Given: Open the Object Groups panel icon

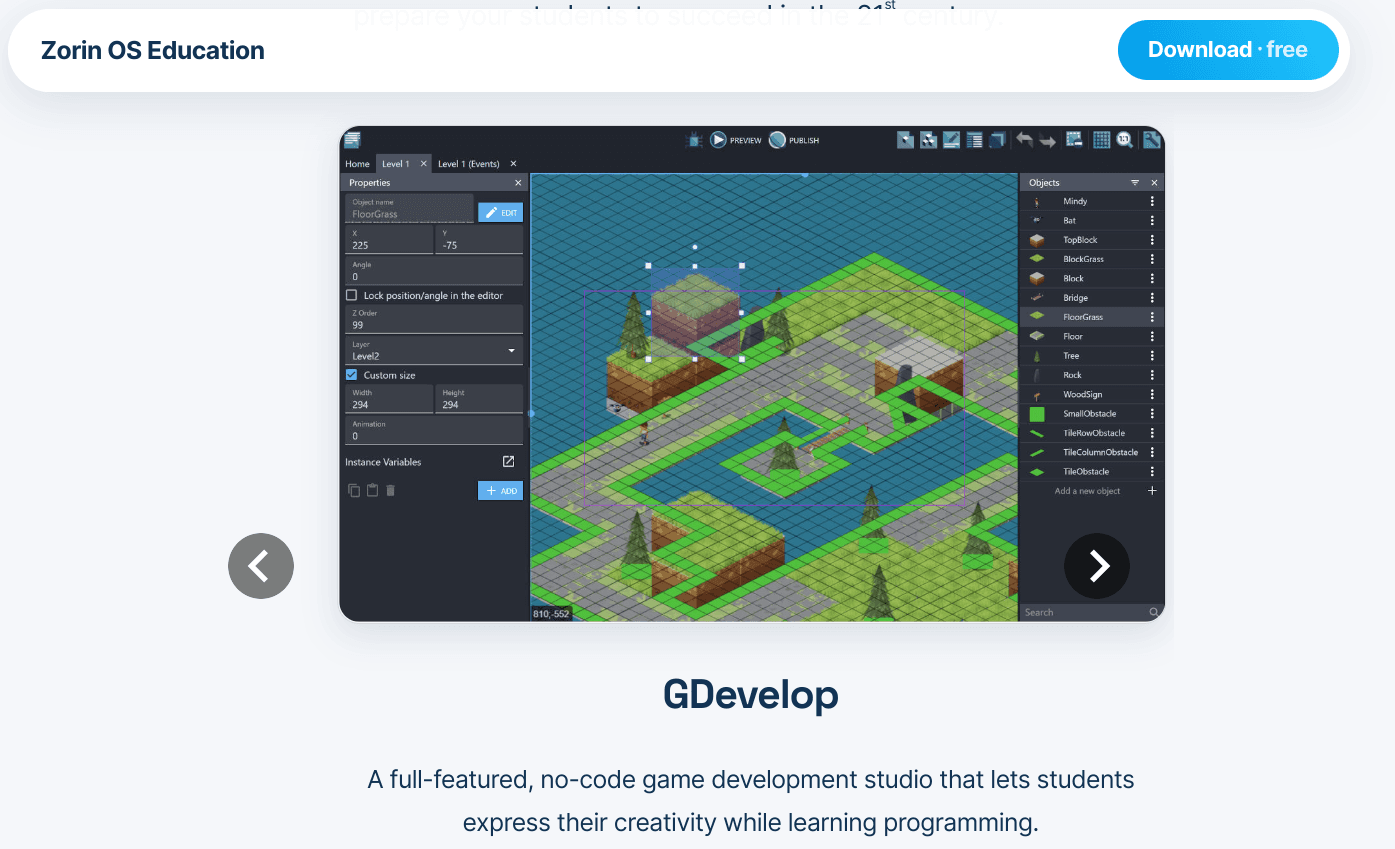Looking at the screenshot, I should click(928, 140).
